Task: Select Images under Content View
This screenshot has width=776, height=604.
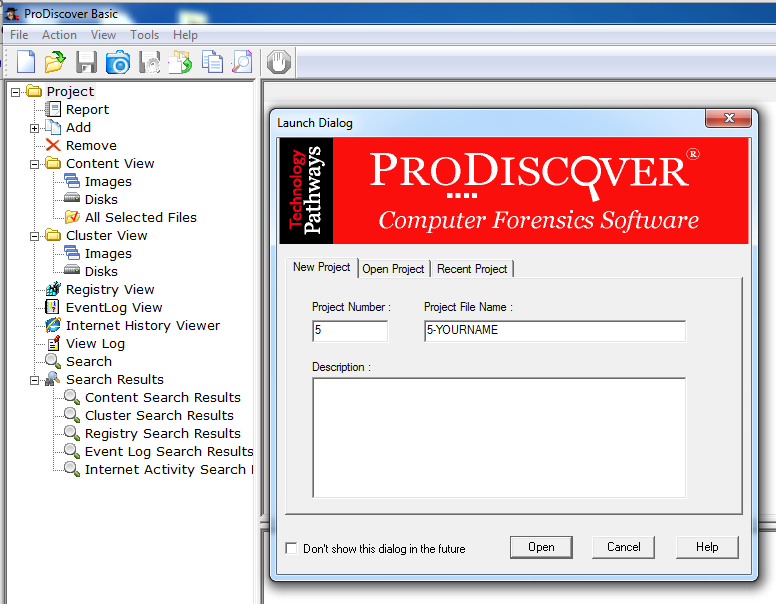Action: 108,181
